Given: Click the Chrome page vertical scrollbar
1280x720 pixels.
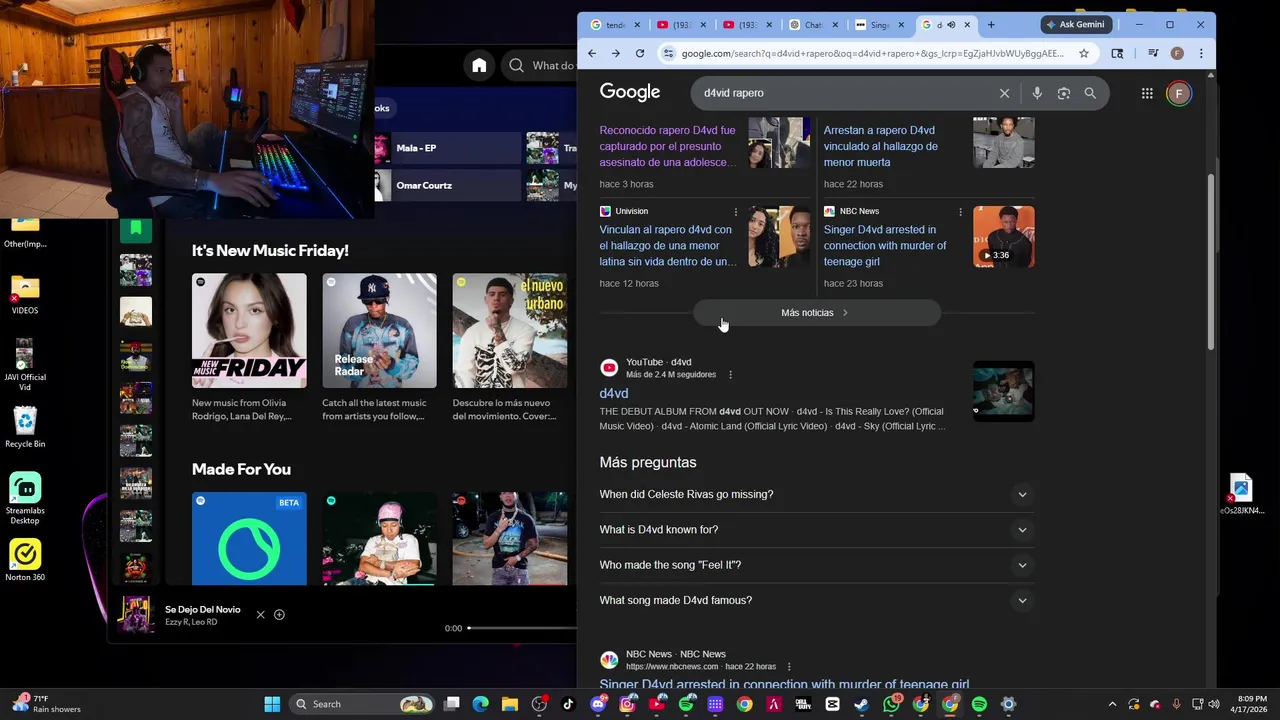Looking at the screenshot, I should (x=1211, y=260).
